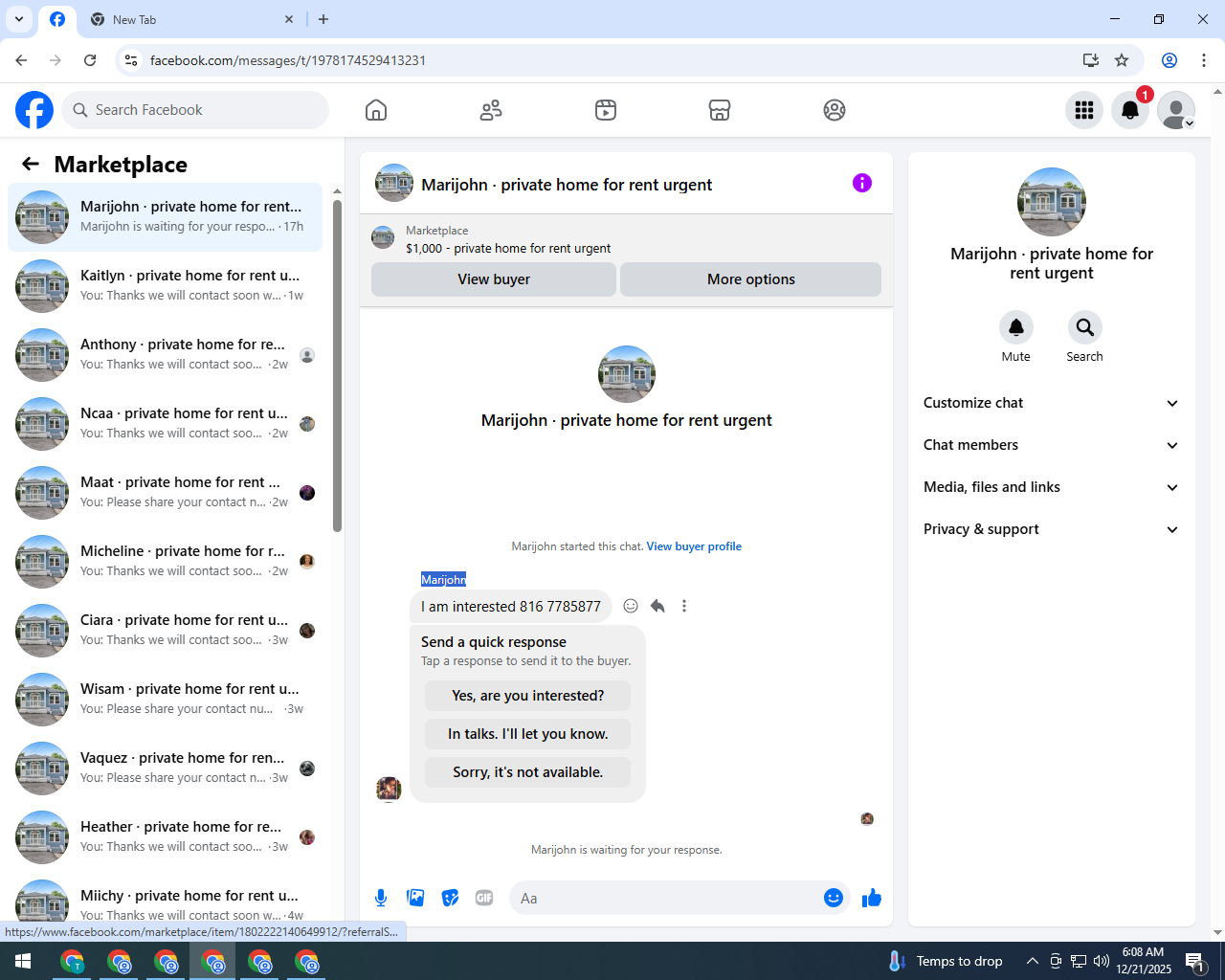Open Ciara conversation in list
The image size is (1225, 980).
click(x=166, y=631)
